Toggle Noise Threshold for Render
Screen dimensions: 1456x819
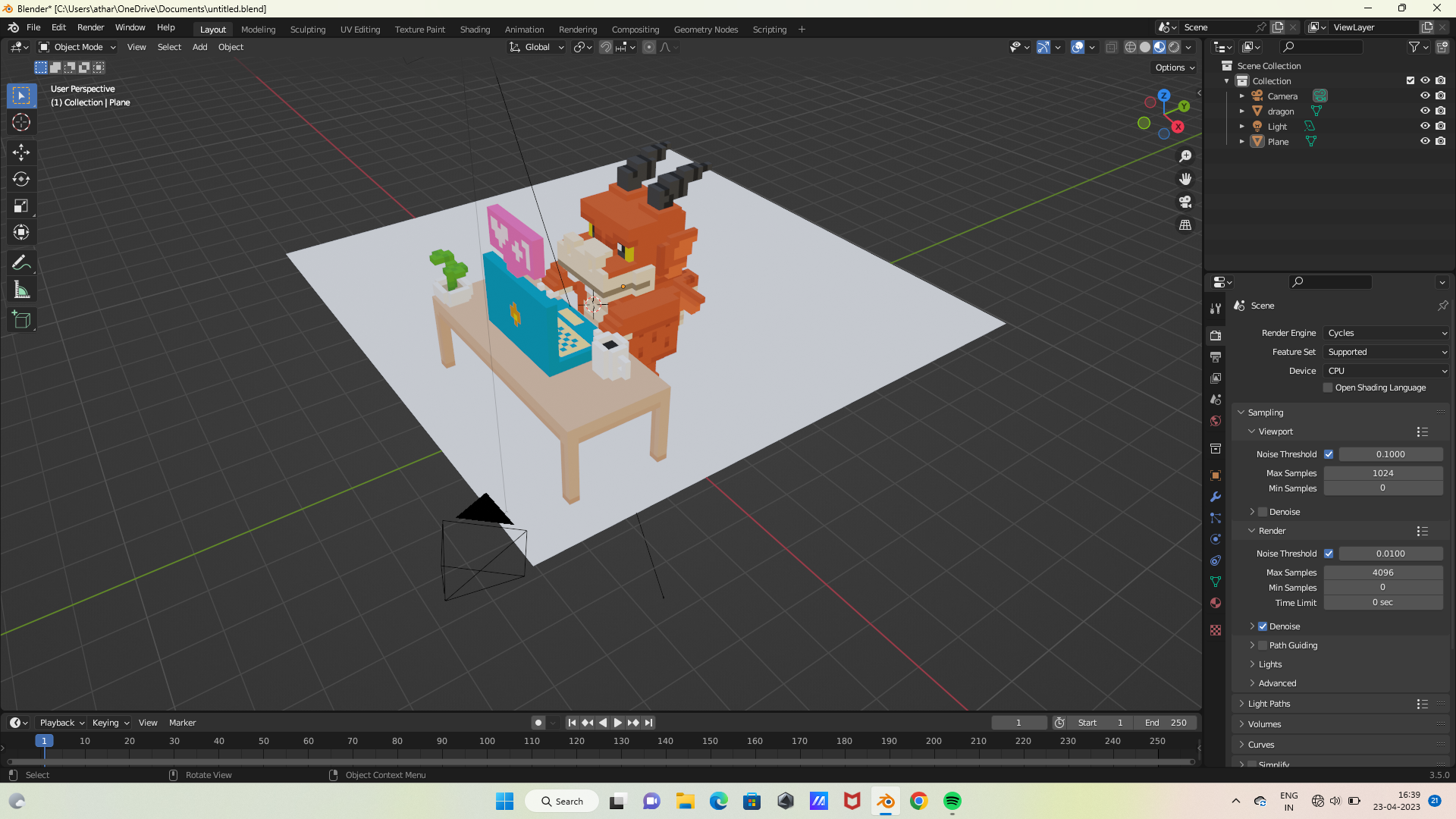pyautogui.click(x=1328, y=553)
